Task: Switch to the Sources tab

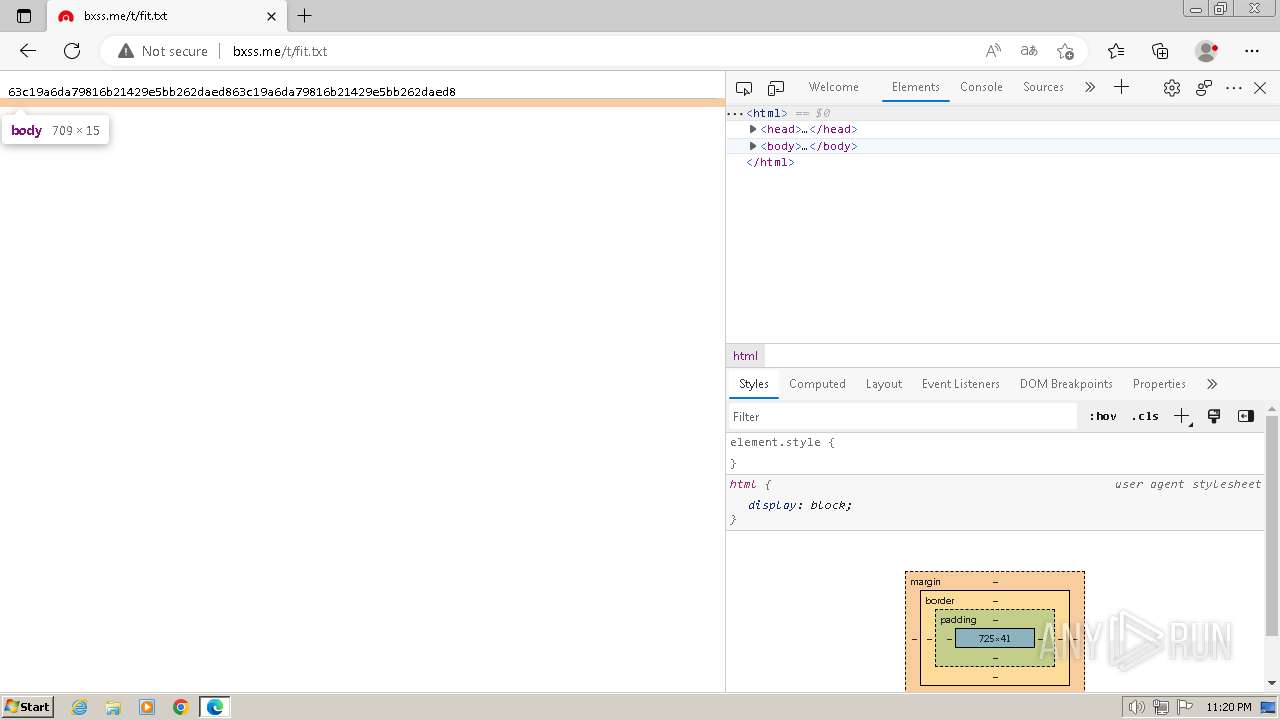Action: pyautogui.click(x=1043, y=87)
